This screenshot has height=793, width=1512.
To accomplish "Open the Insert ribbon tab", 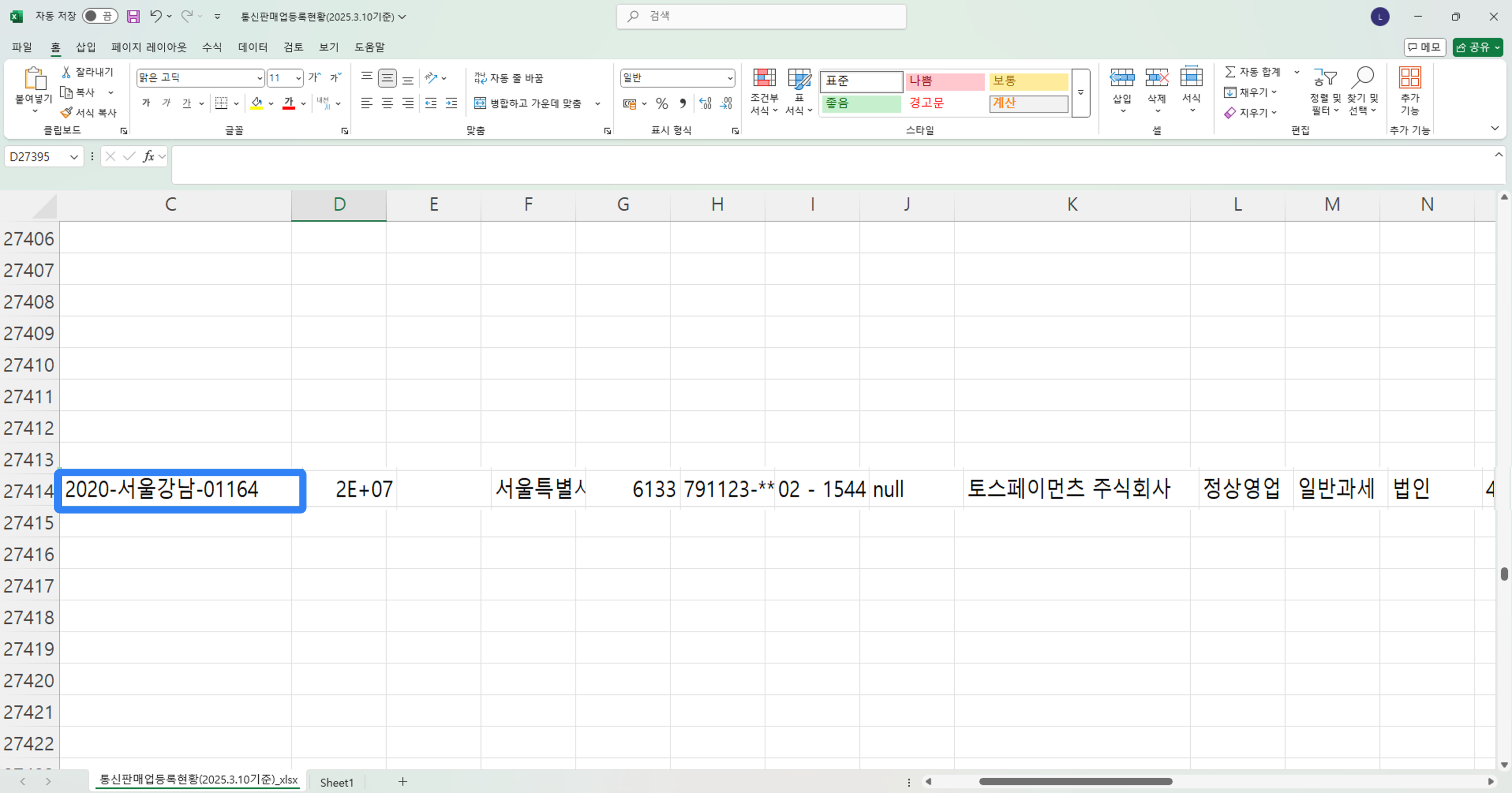I will coord(85,47).
